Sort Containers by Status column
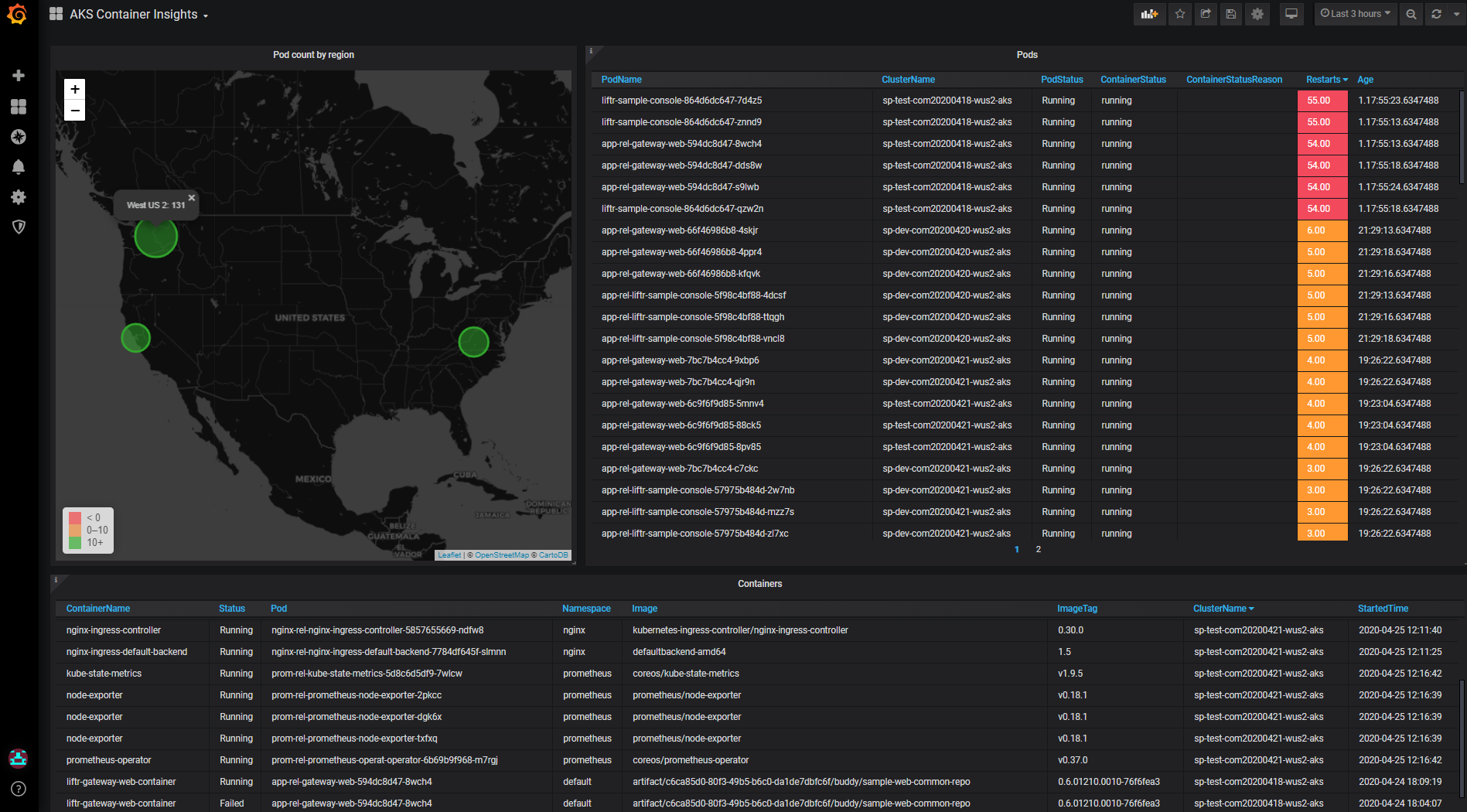The height and width of the screenshot is (812, 1467). [x=232, y=609]
